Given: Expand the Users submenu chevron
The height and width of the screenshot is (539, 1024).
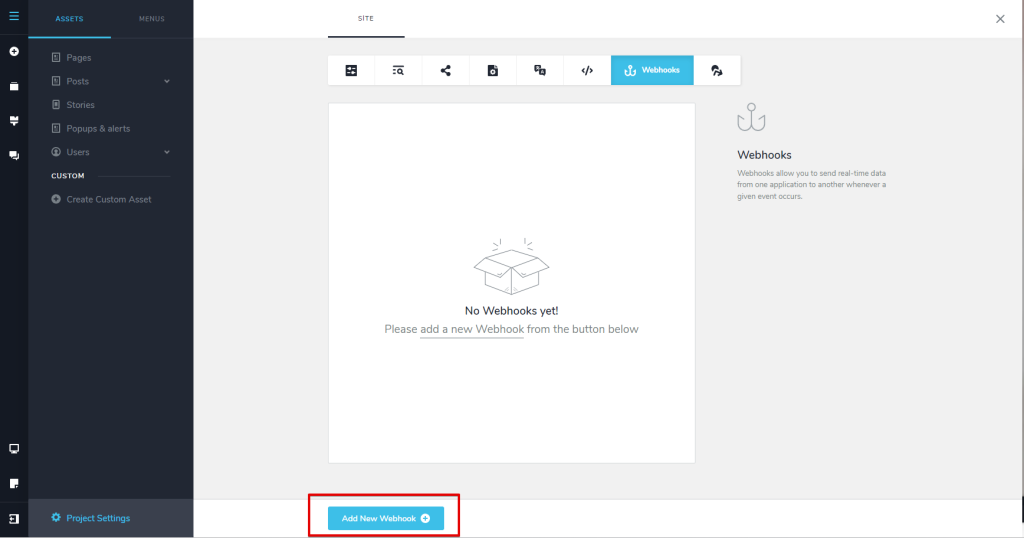Looking at the screenshot, I should click(x=167, y=152).
